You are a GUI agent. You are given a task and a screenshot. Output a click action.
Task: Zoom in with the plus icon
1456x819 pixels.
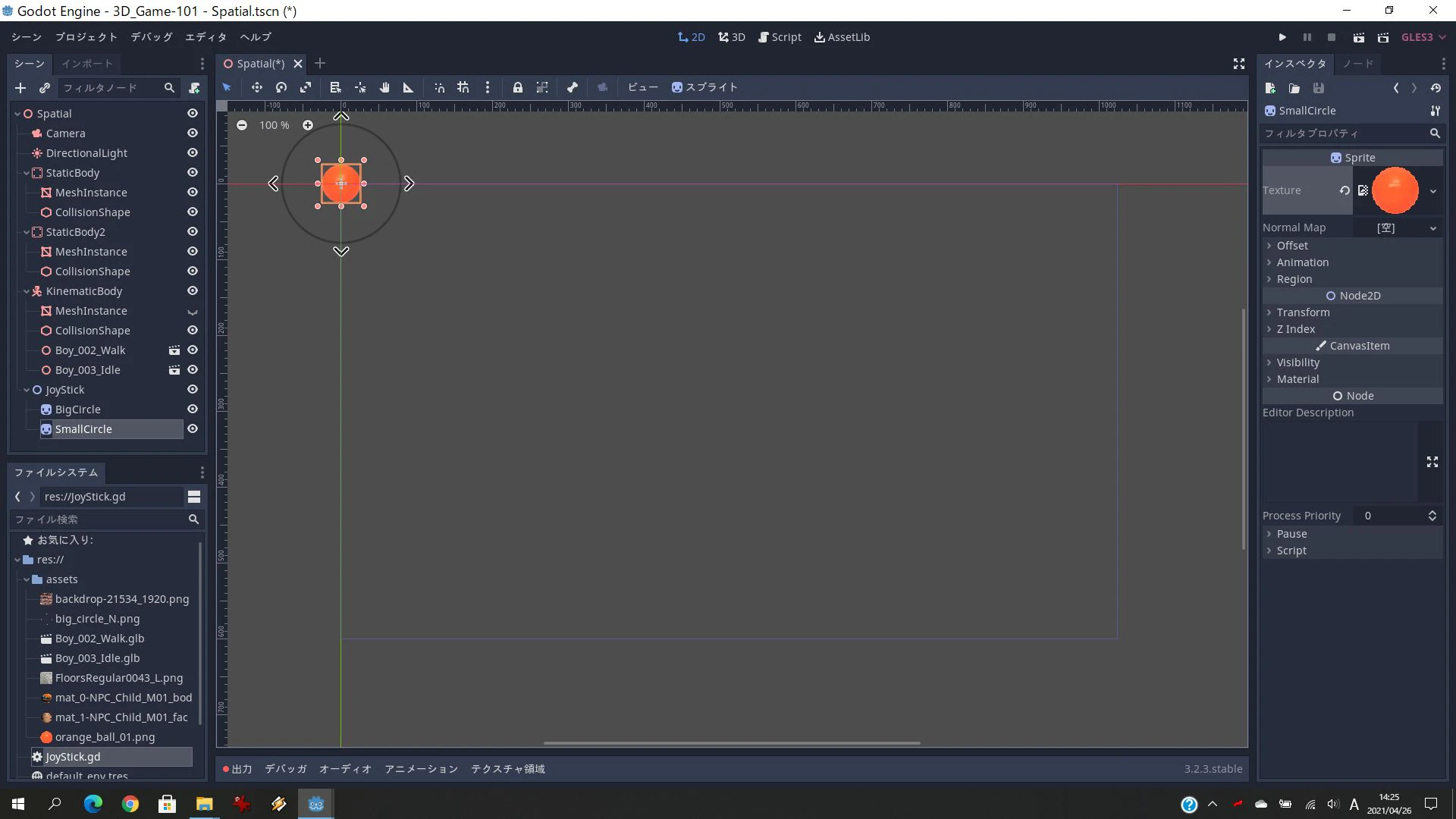pos(308,125)
